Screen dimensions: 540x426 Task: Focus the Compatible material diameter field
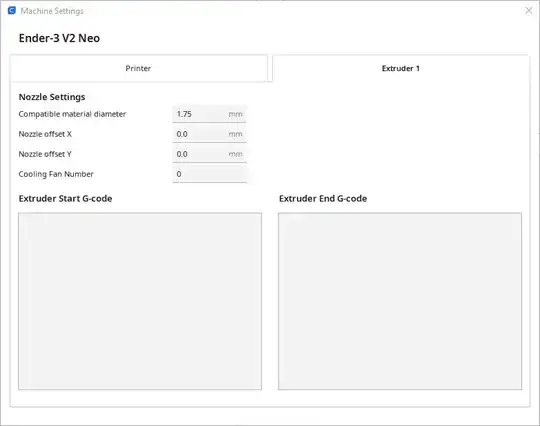click(x=209, y=114)
